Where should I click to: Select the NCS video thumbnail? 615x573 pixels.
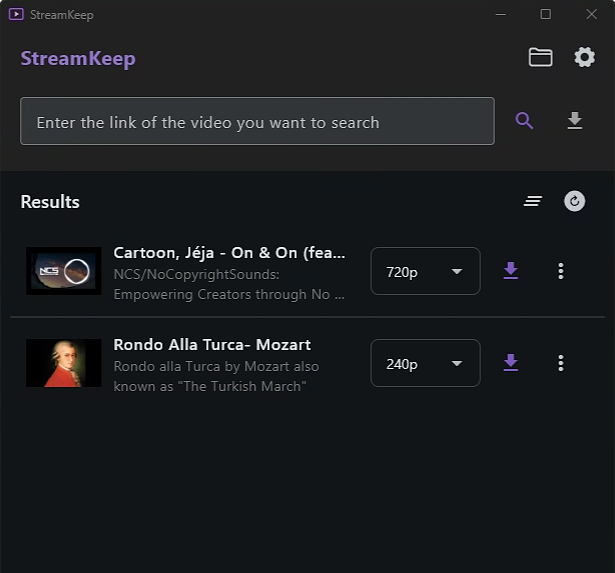[64, 271]
